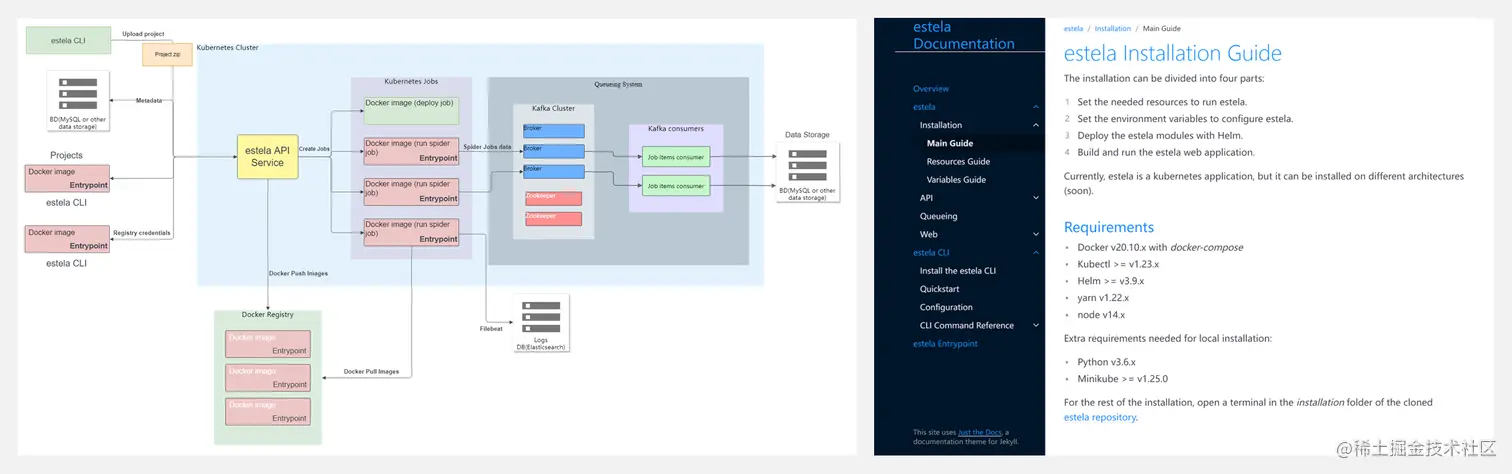The height and width of the screenshot is (474, 1512).
Task: Click the Web sidebar item
Action: point(928,234)
